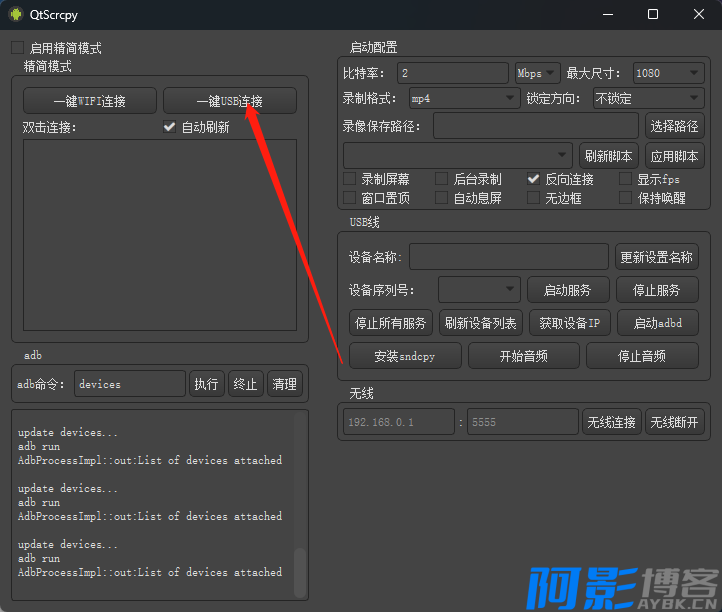
Task: Click the adb log scrollbar thumb
Action: click(300, 572)
